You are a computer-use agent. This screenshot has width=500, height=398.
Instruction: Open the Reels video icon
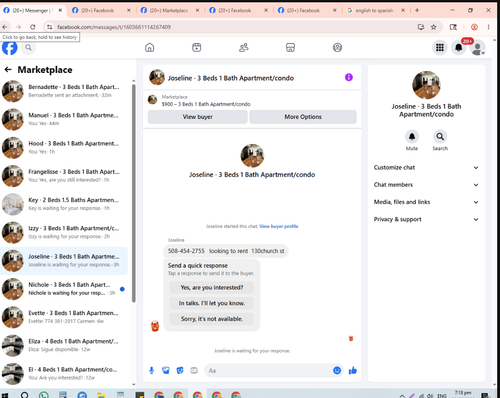(197, 48)
